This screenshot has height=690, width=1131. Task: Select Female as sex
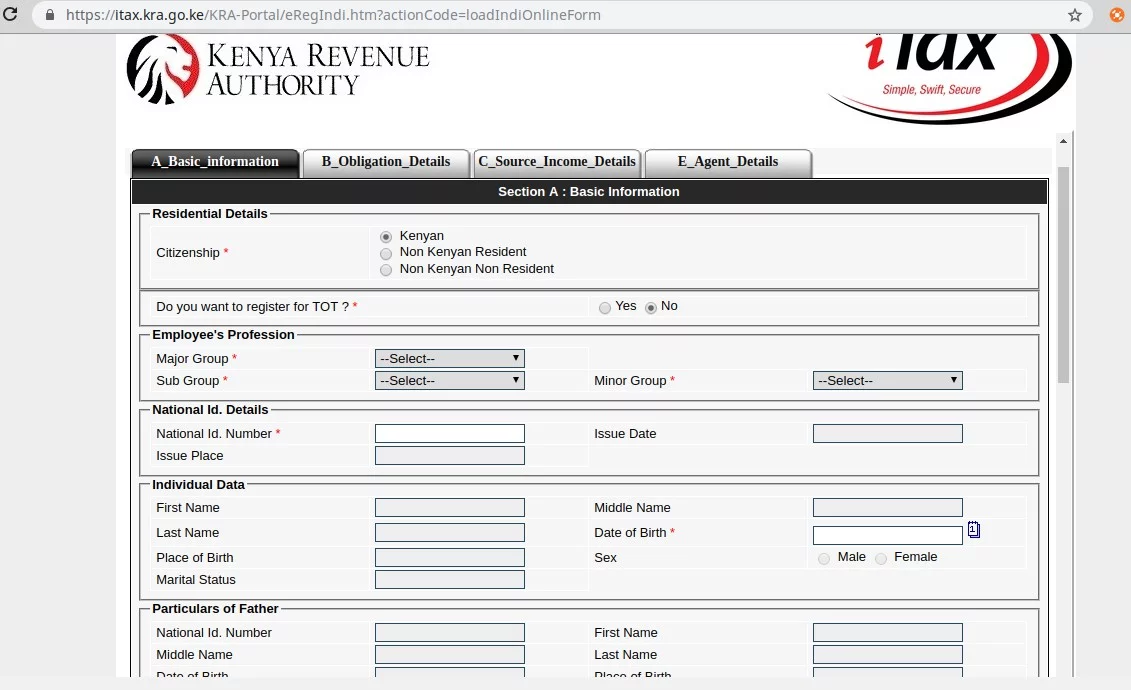point(881,559)
